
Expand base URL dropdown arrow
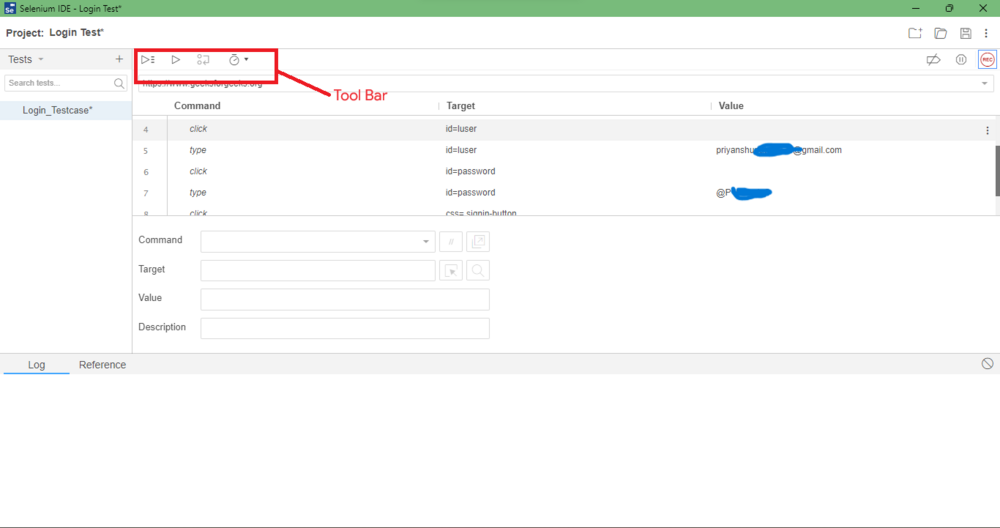coord(984,84)
